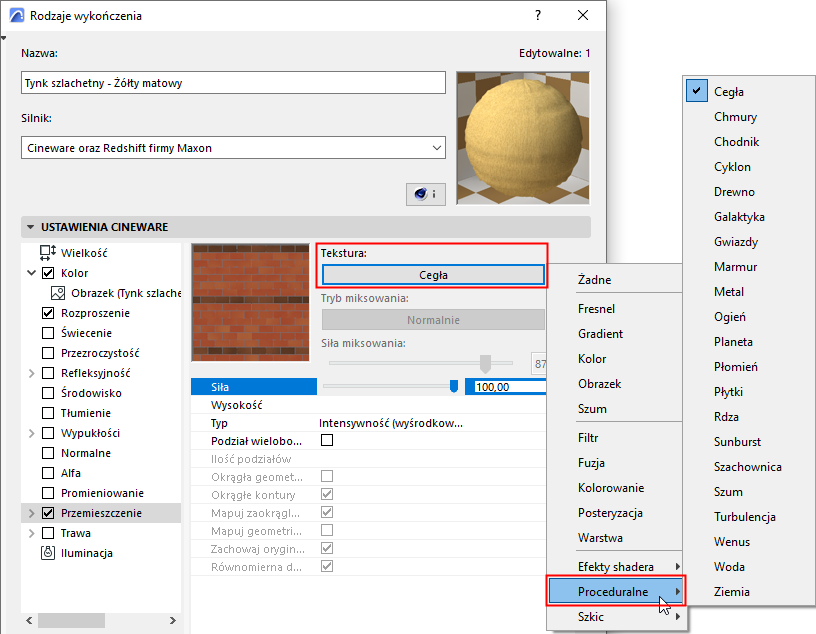816x634 pixels.
Task: Enable the Przezroczystość checkbox
Action: 48,353
